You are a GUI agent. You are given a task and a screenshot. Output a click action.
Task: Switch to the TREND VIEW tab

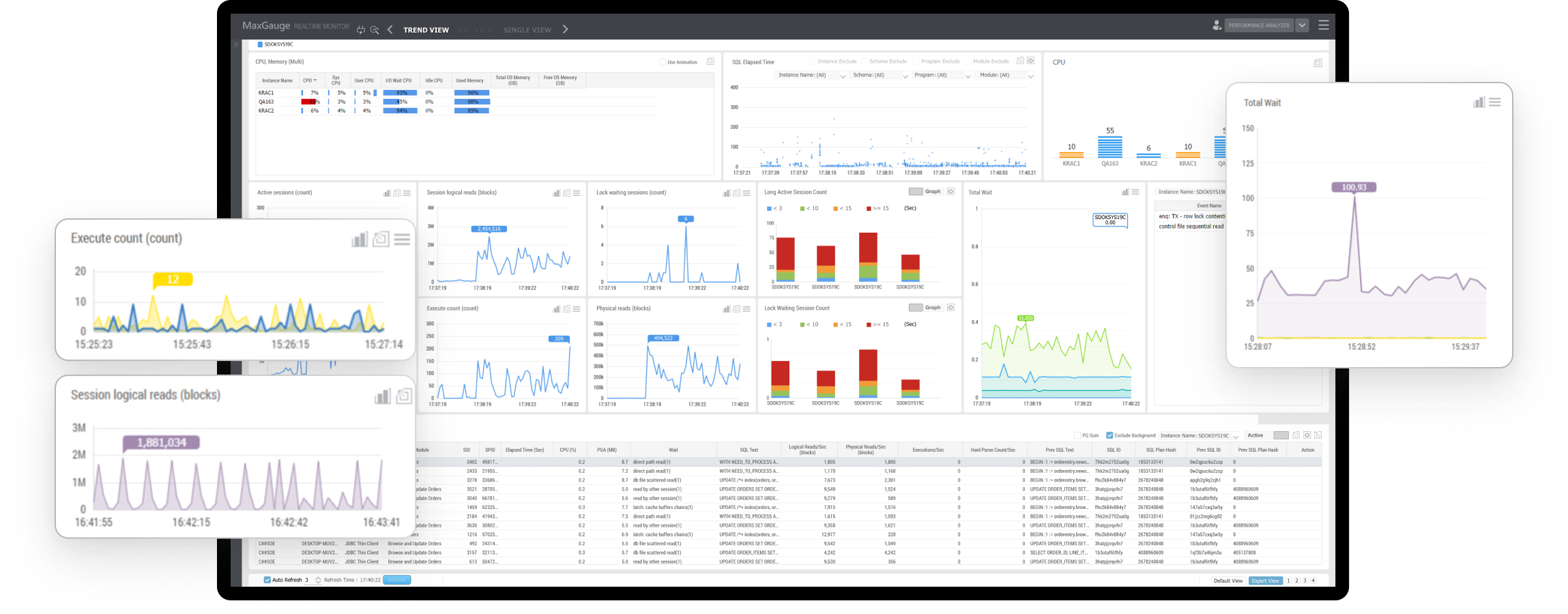click(426, 30)
